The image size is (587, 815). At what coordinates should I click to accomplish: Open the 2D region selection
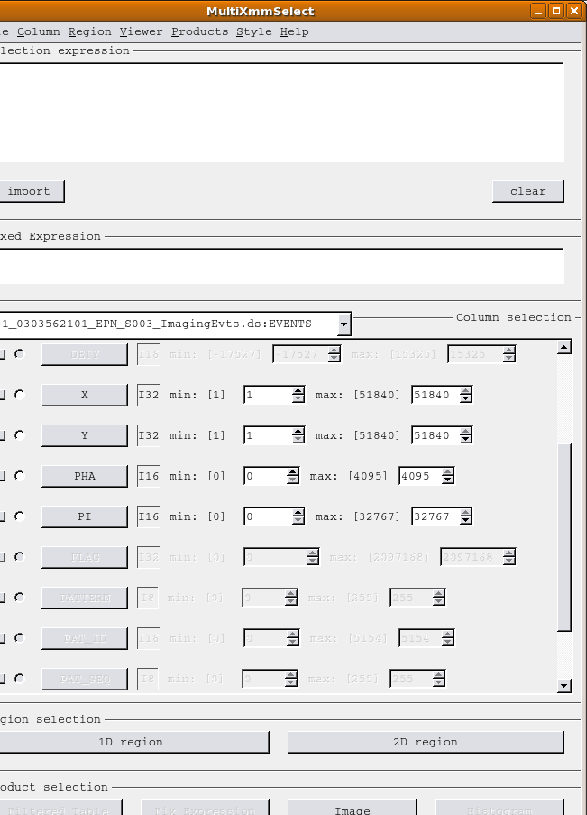pyautogui.click(x=425, y=742)
